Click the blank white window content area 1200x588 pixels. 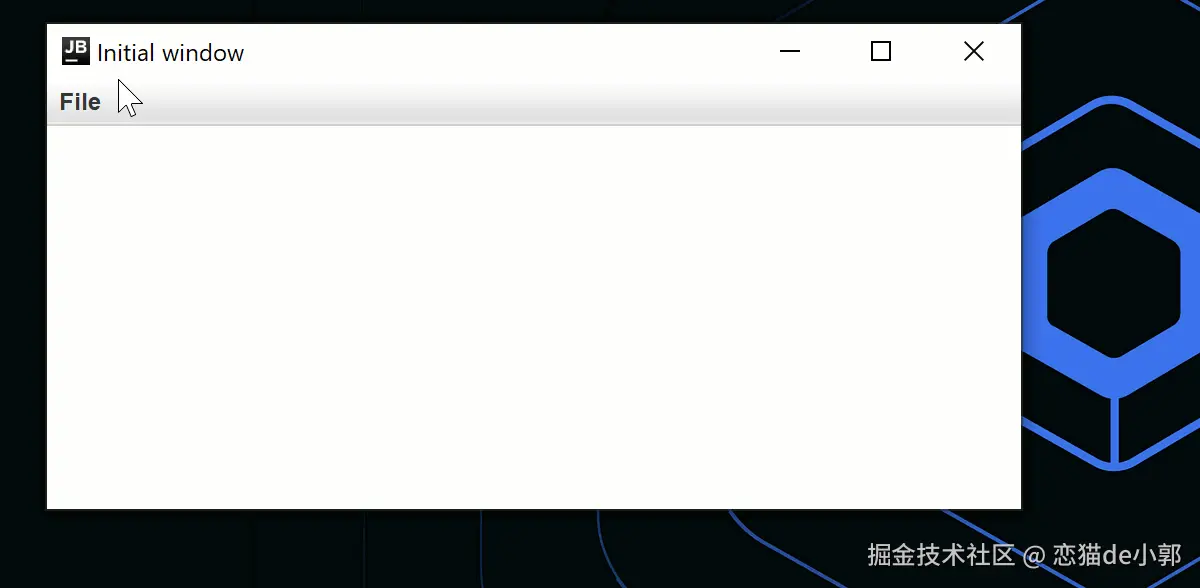(534, 317)
